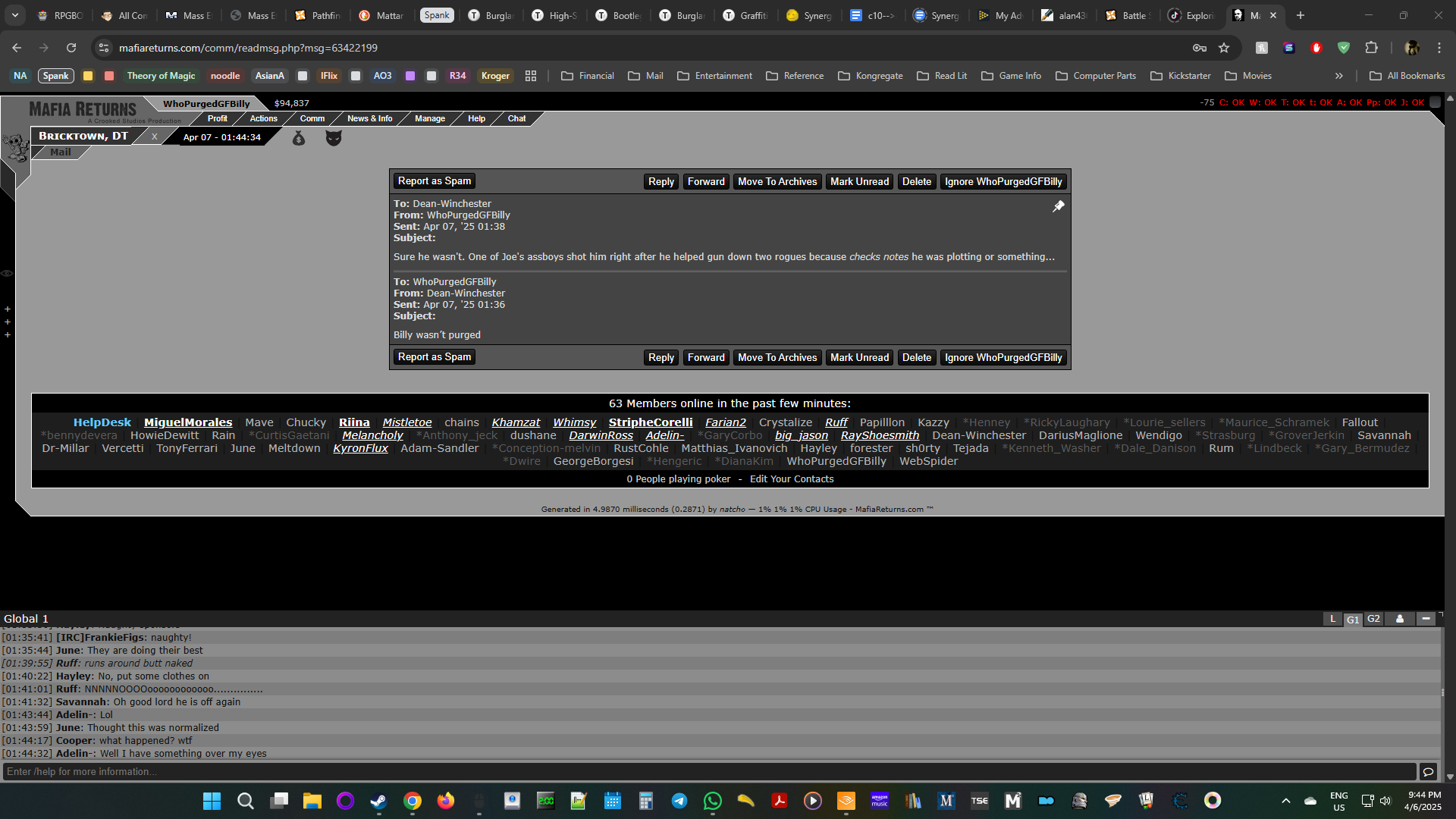Open the Chat menu
Image resolution: width=1456 pixels, height=819 pixels.
click(x=517, y=118)
